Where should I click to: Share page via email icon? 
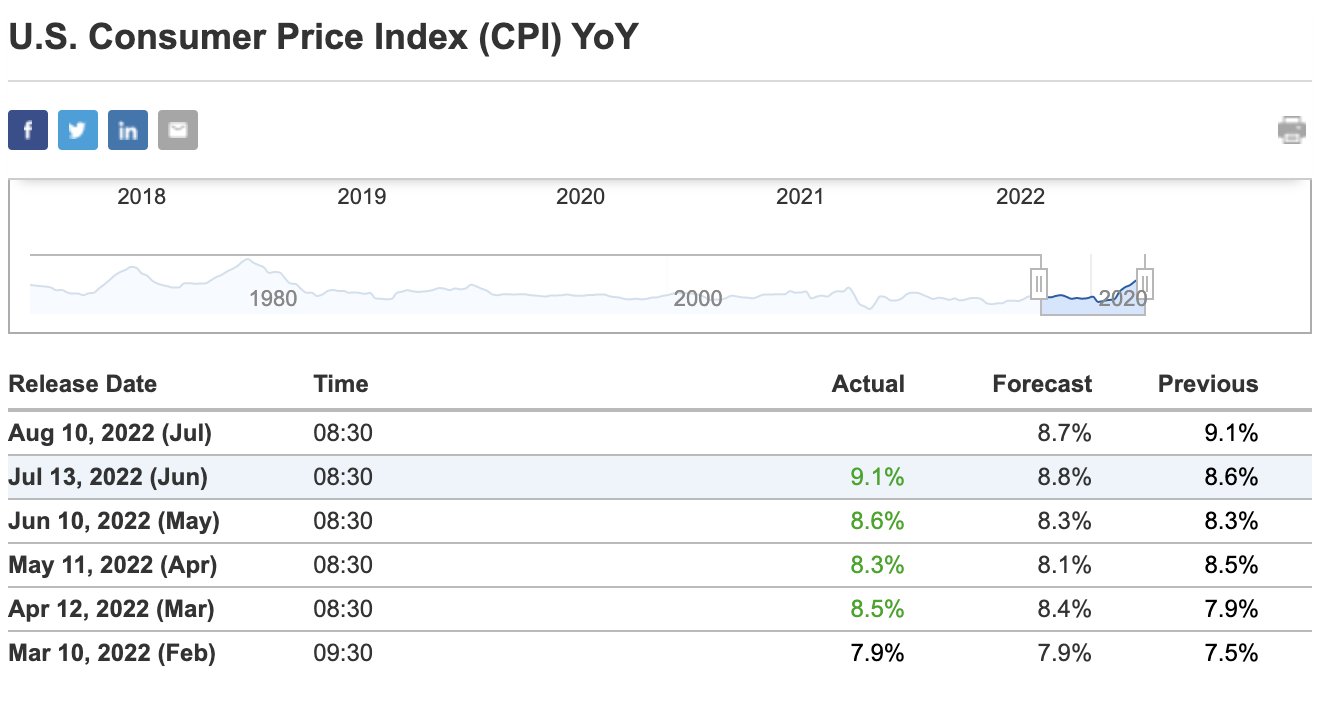pyautogui.click(x=178, y=130)
